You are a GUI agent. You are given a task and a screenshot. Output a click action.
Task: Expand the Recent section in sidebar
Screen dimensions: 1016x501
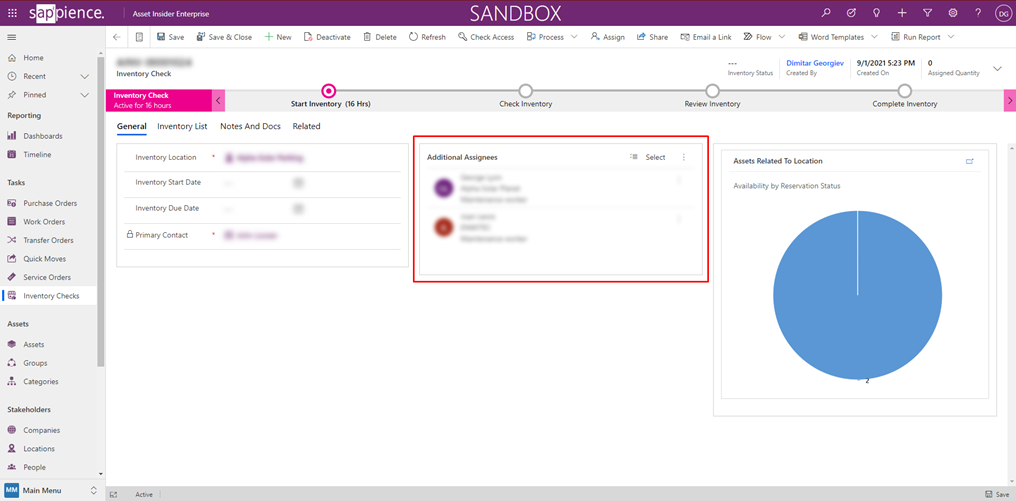tap(85, 76)
